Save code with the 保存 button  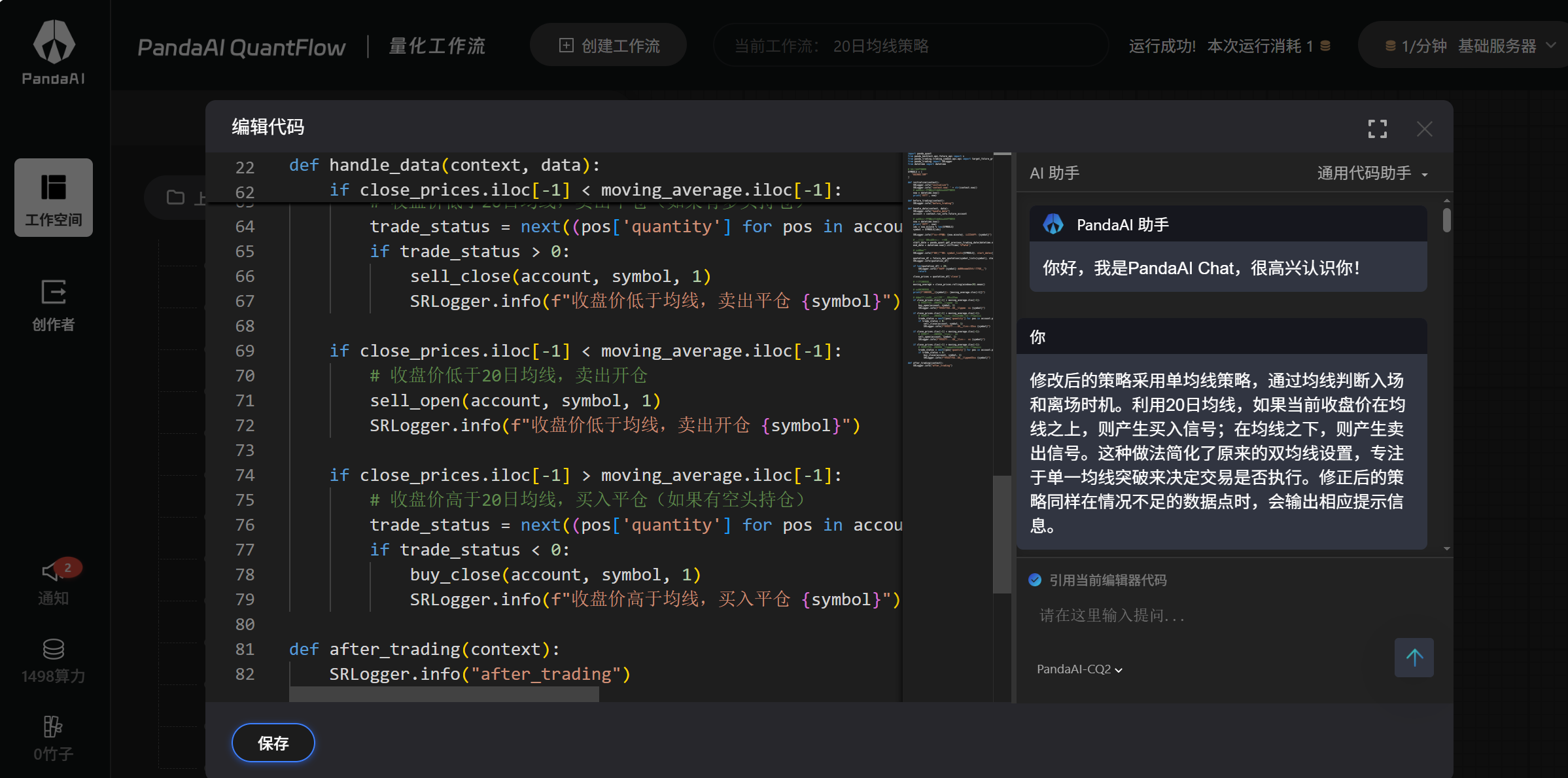pyautogui.click(x=273, y=743)
